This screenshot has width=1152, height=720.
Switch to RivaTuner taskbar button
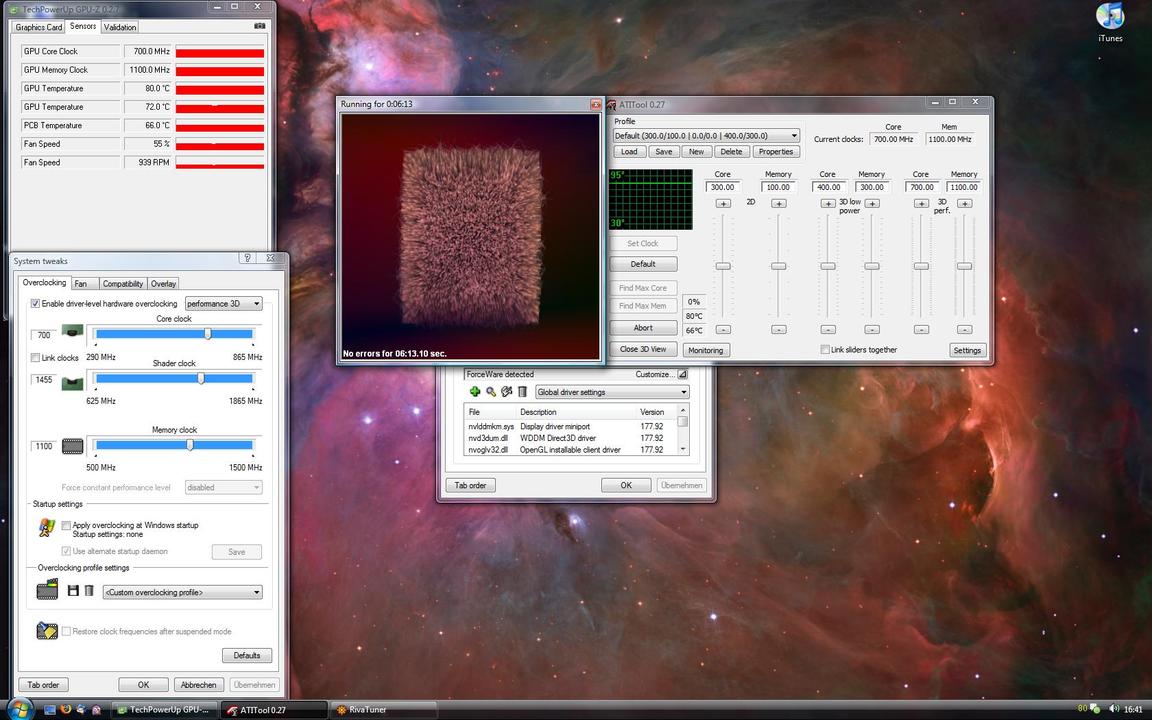[383, 710]
